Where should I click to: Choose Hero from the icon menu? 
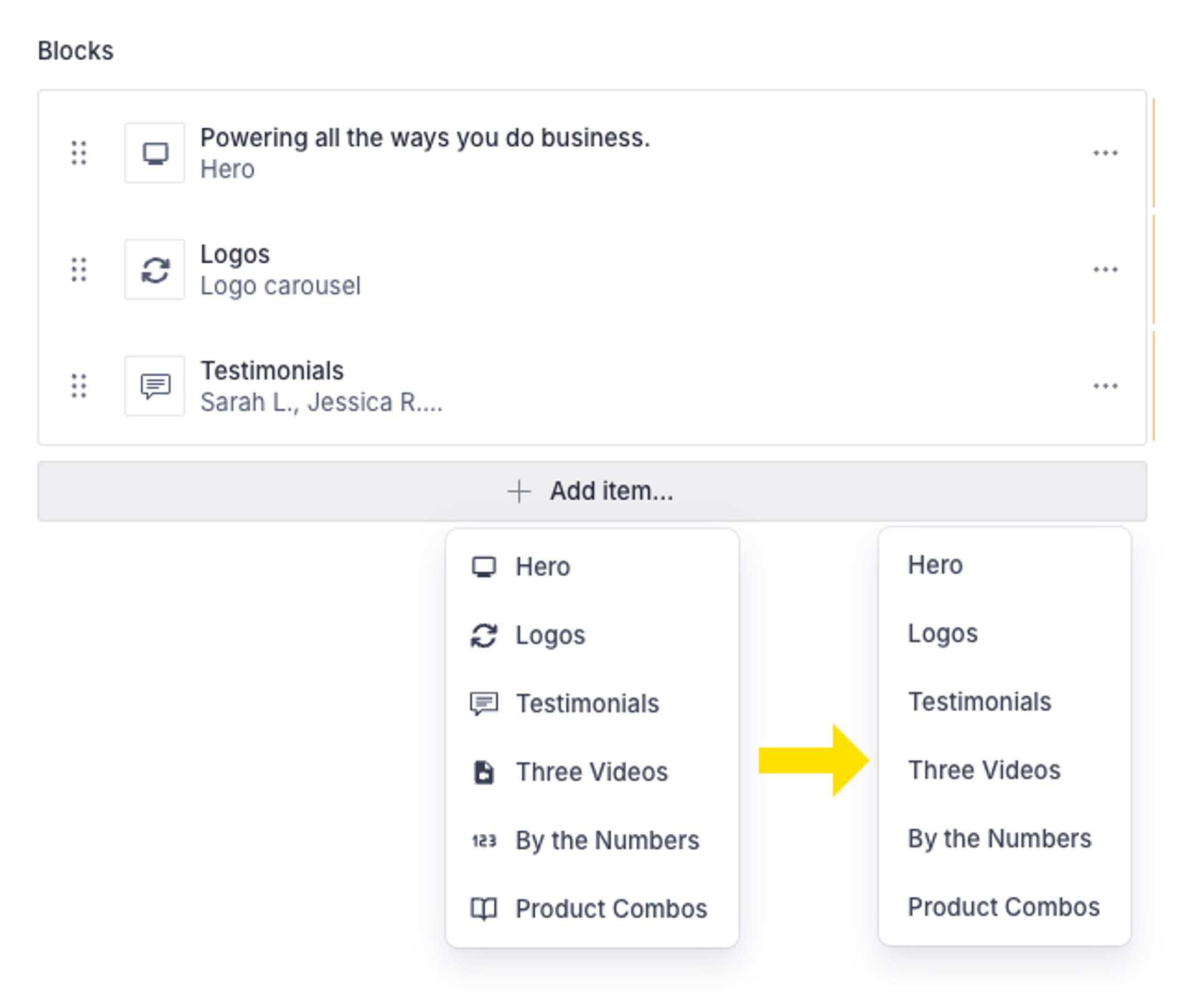point(542,567)
